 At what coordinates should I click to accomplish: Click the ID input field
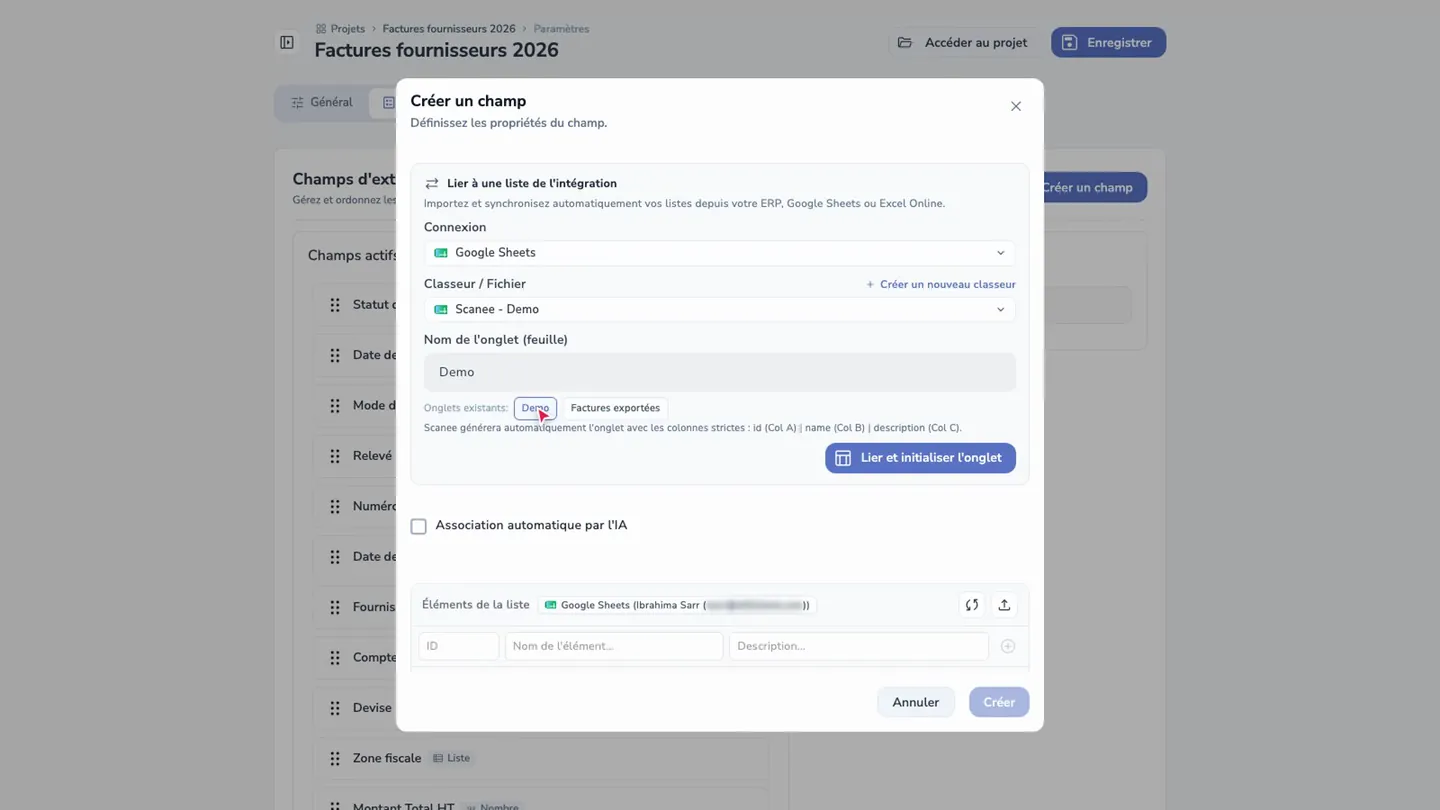[x=459, y=646]
